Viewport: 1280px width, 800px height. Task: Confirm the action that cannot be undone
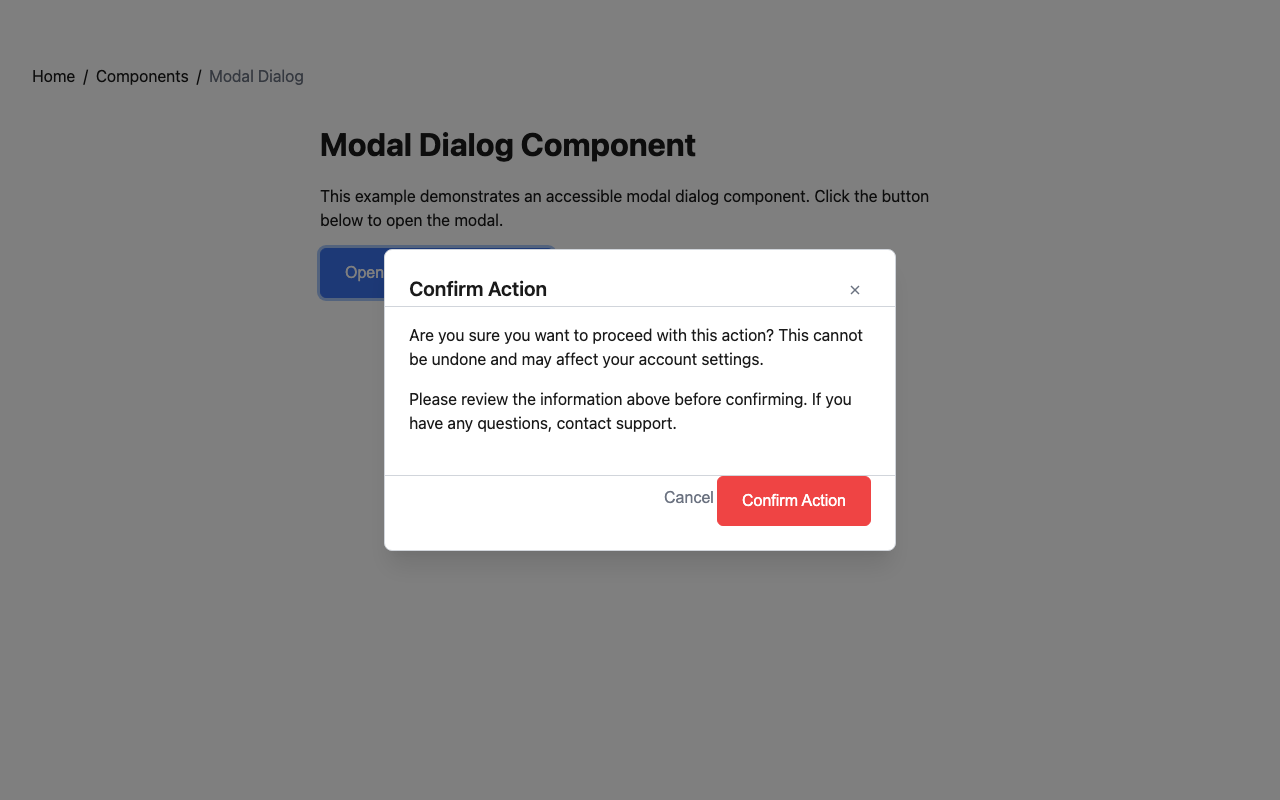[793, 500]
